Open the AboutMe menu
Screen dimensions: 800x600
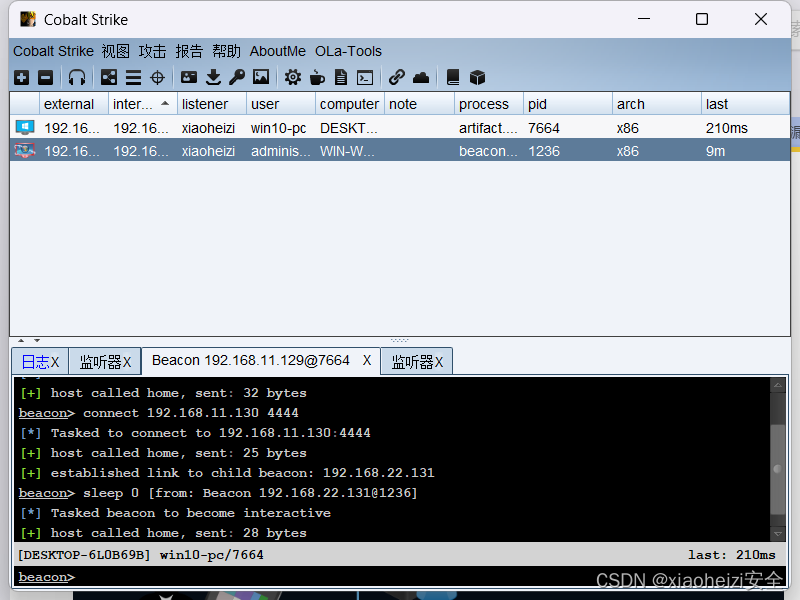pos(278,52)
